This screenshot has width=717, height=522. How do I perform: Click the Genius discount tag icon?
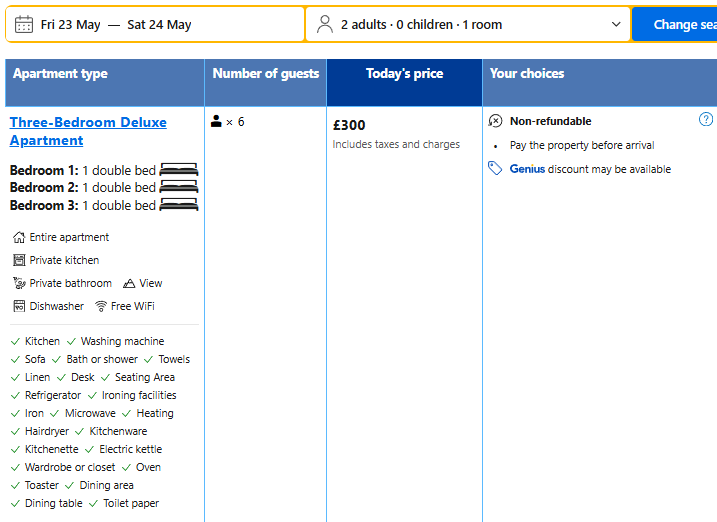(x=495, y=169)
